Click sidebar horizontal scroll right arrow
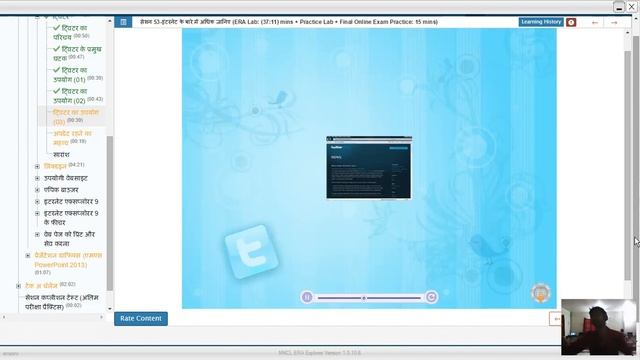 pyautogui.click(x=102, y=317)
